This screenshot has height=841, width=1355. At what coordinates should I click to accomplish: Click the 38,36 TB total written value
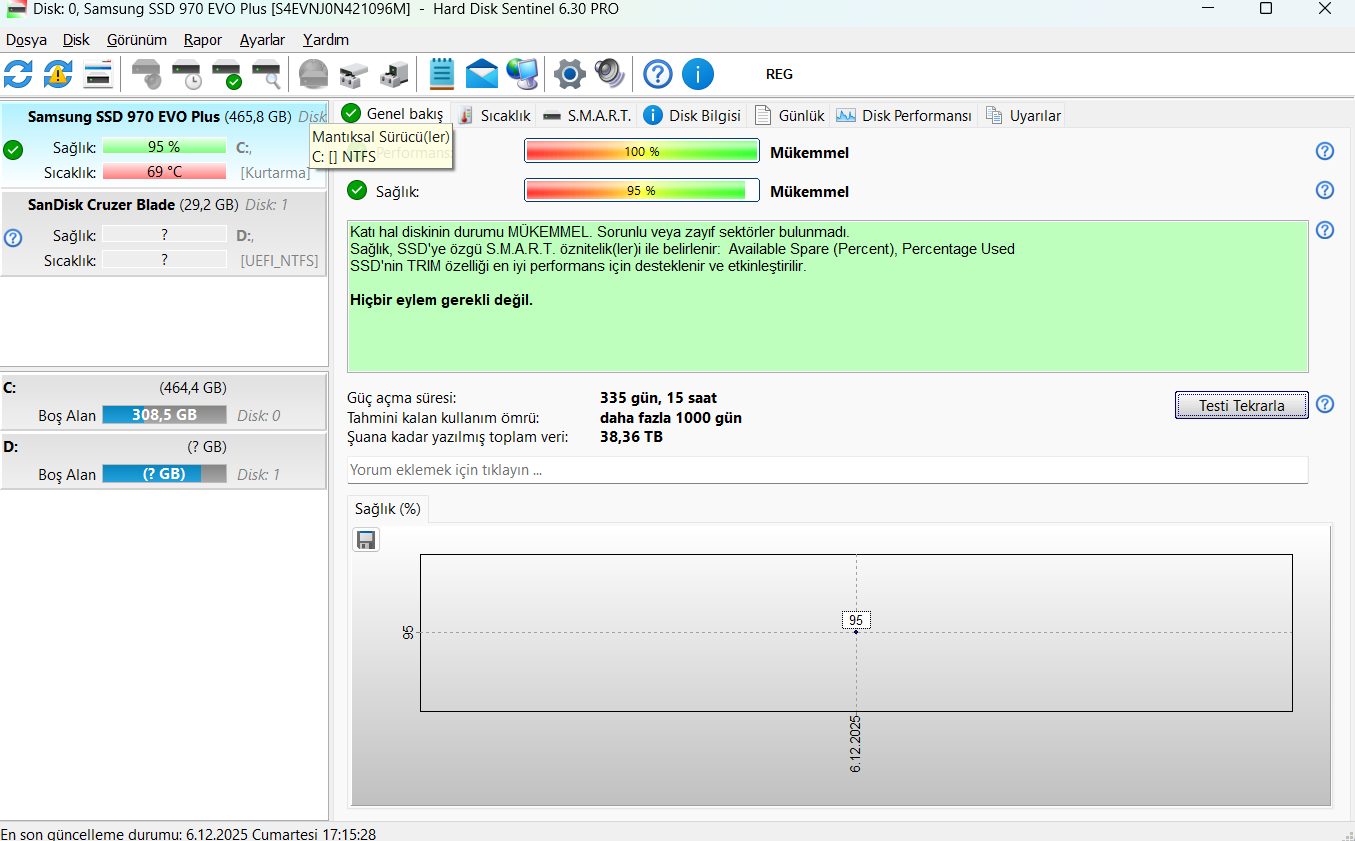[631, 437]
